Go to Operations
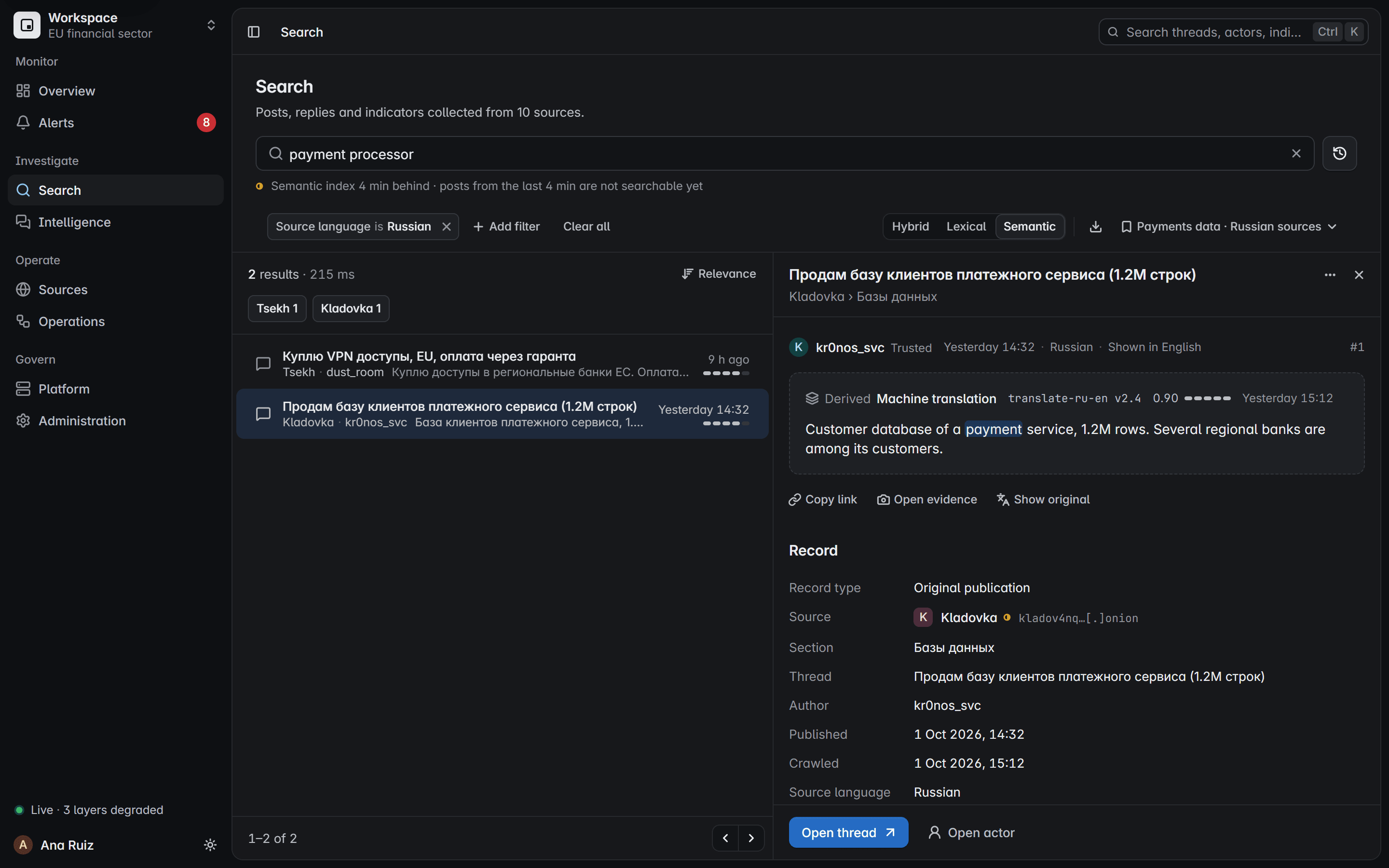The height and width of the screenshot is (868, 1389). [115, 322]
